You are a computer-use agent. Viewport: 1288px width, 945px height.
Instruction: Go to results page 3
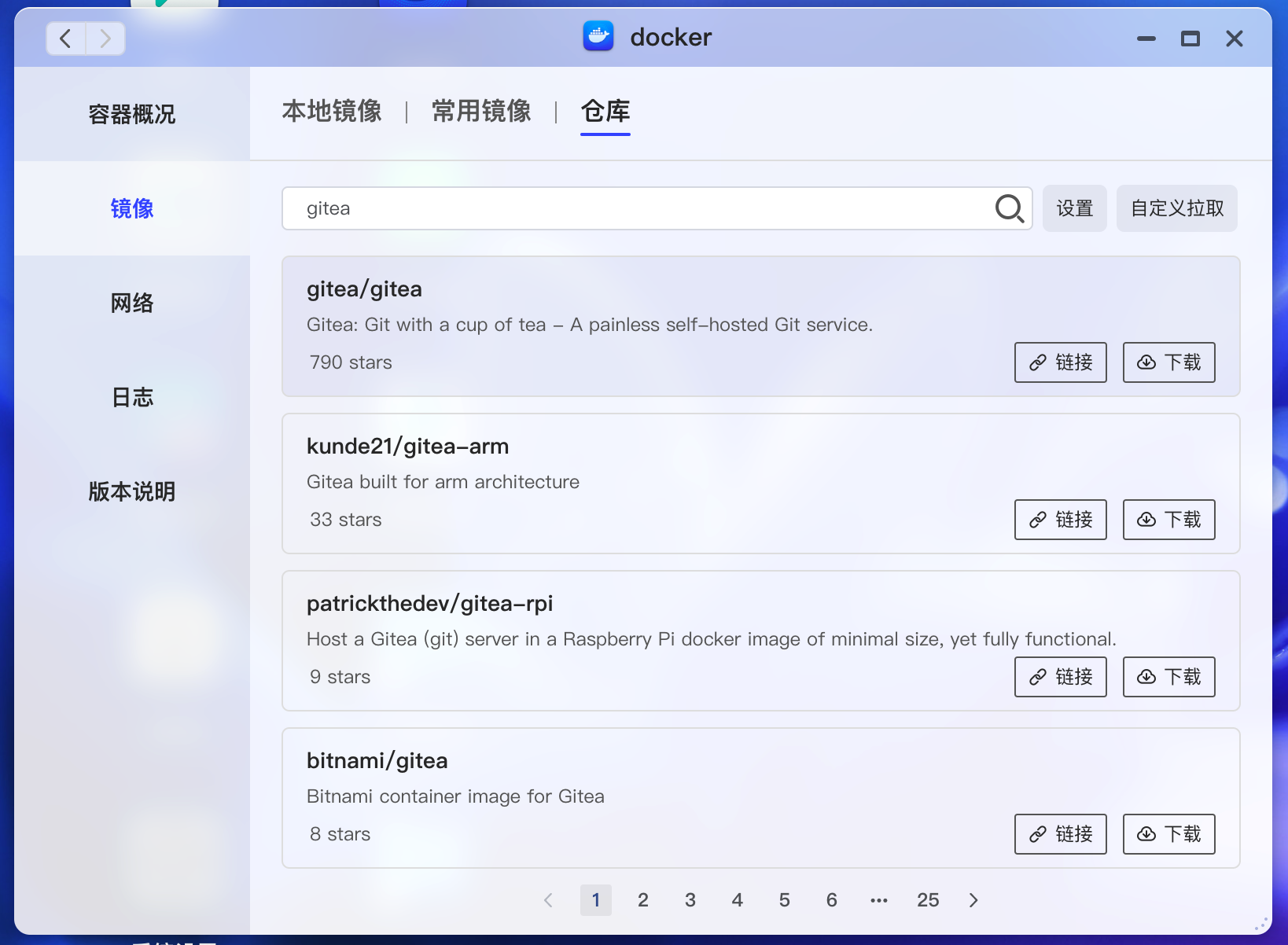pyautogui.click(x=690, y=900)
